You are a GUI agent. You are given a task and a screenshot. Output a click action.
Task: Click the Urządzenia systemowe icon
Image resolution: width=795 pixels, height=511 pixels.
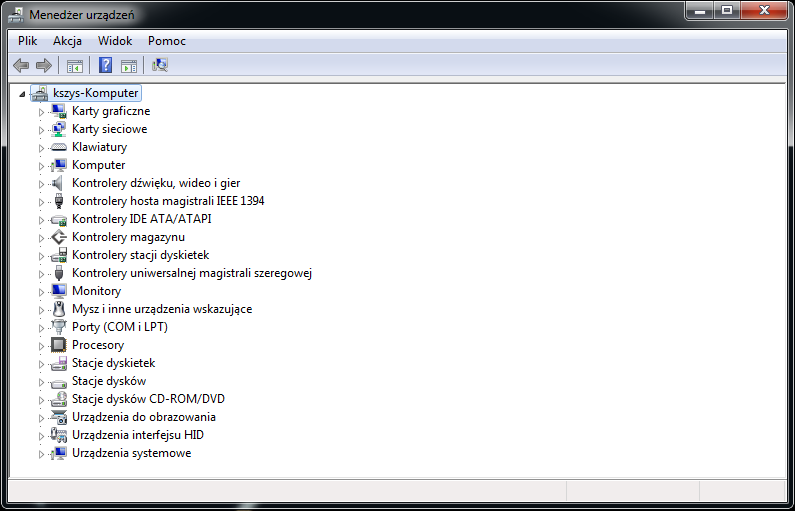click(x=59, y=453)
